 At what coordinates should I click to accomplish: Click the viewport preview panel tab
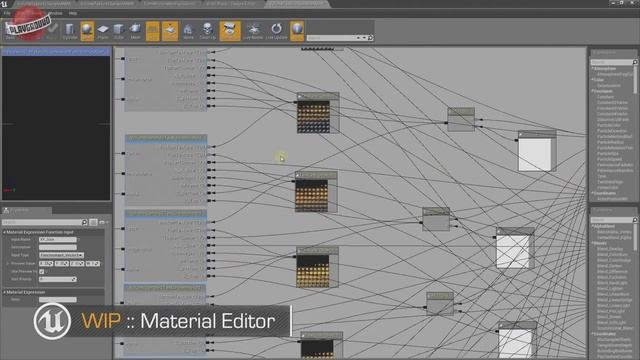coord(56,51)
